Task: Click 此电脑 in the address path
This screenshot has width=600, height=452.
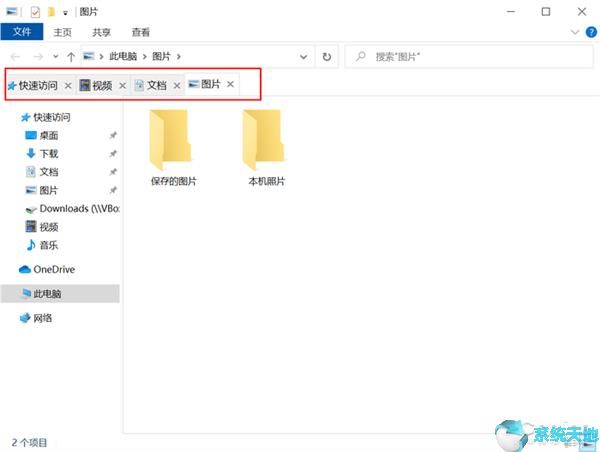Action: point(123,57)
